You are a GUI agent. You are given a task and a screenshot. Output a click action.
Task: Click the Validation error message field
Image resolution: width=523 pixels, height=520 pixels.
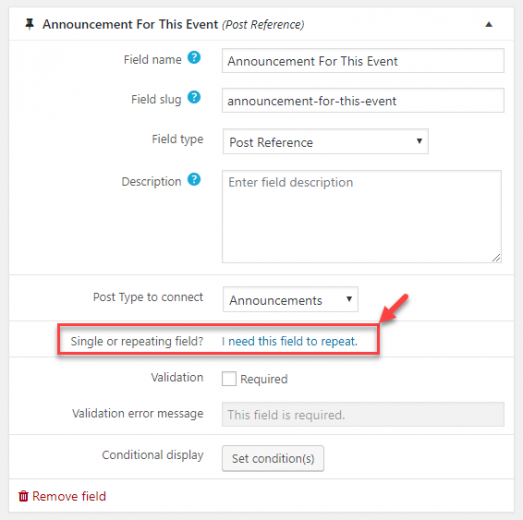point(363,415)
